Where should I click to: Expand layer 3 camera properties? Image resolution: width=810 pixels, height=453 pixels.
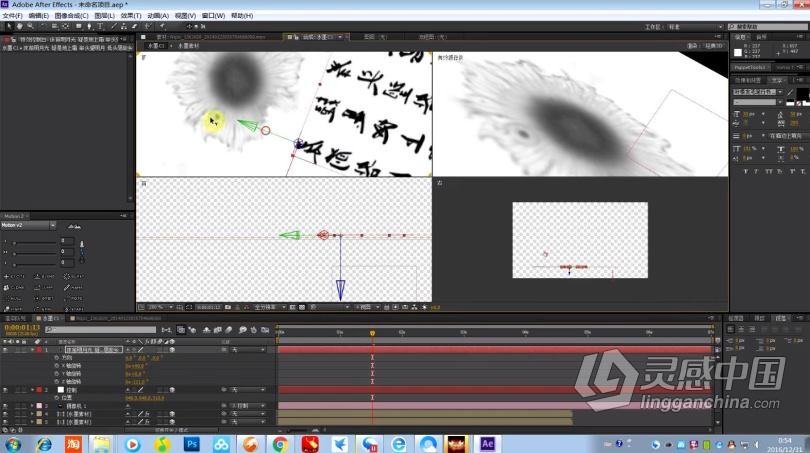point(32,406)
